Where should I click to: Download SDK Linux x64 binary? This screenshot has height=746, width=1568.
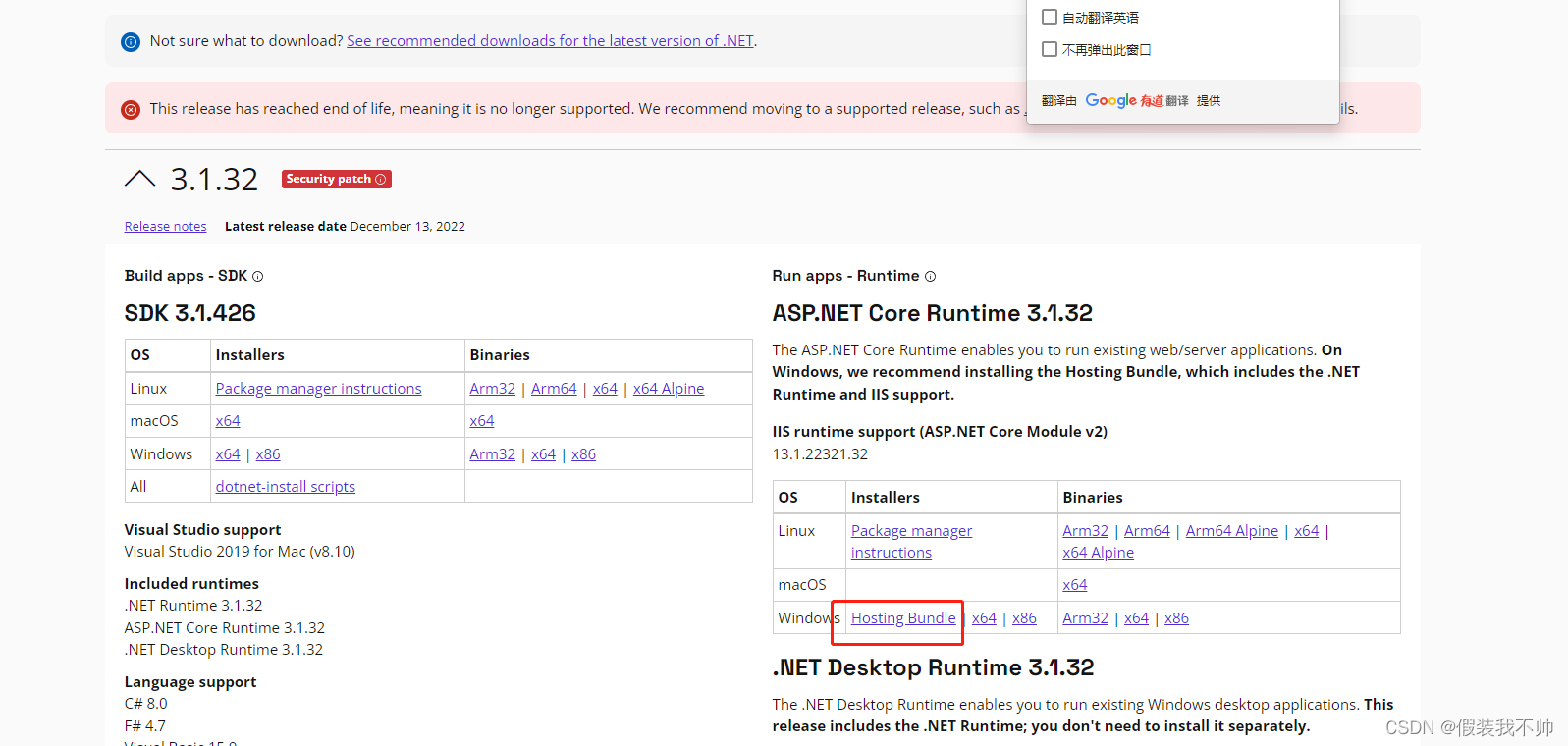click(x=605, y=389)
